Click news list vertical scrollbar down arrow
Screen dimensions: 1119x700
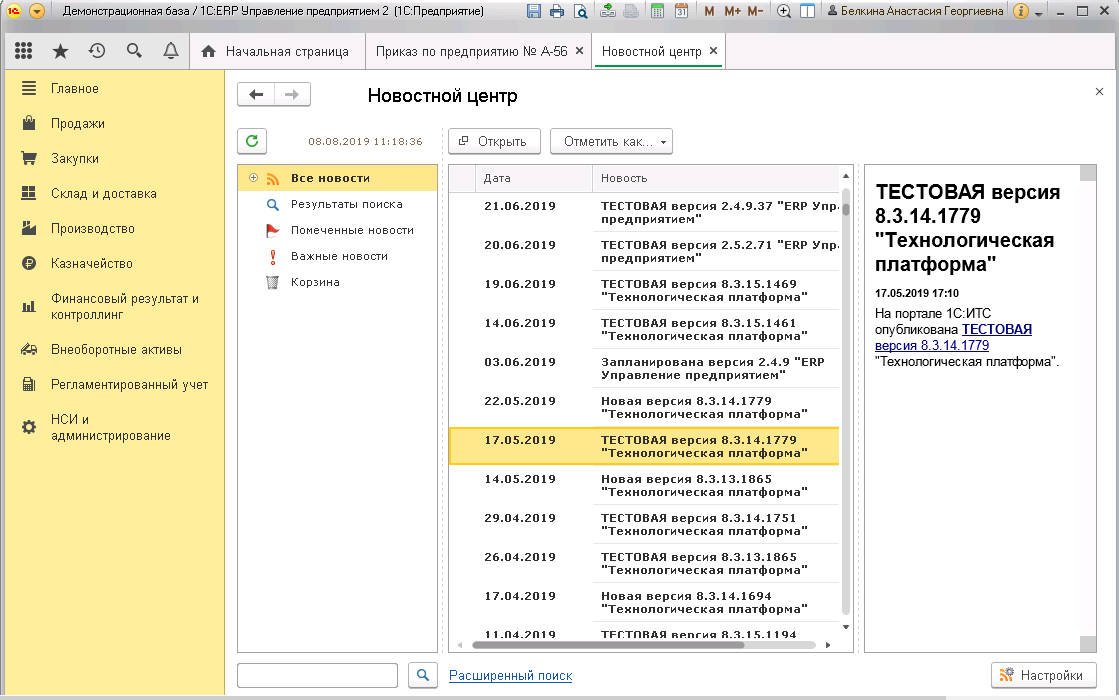[846, 627]
